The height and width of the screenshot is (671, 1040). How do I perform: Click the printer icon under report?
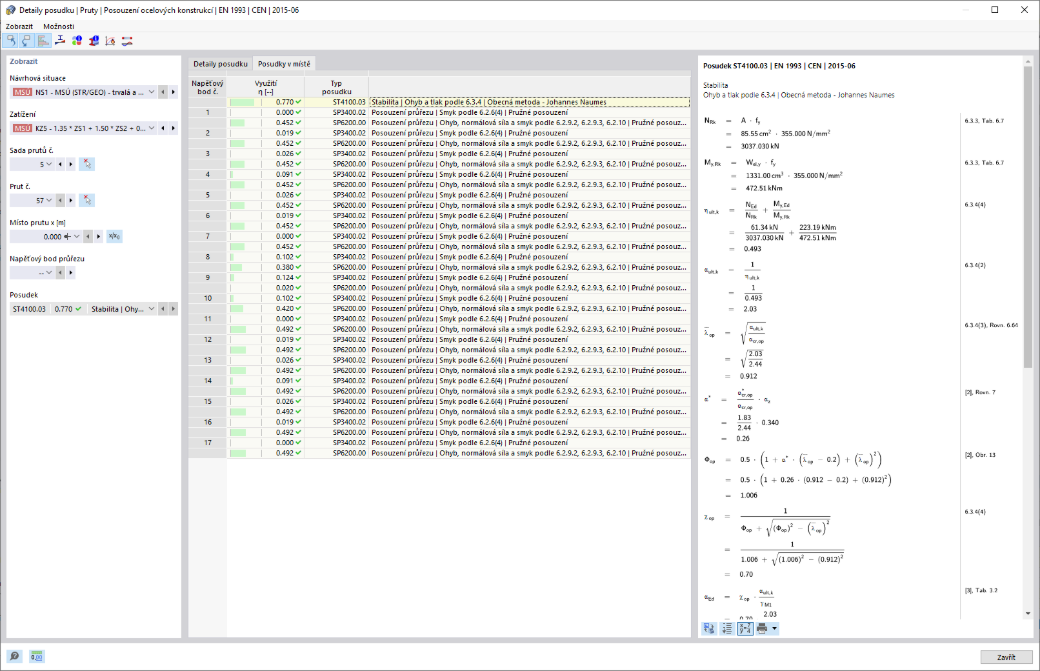tap(762, 629)
